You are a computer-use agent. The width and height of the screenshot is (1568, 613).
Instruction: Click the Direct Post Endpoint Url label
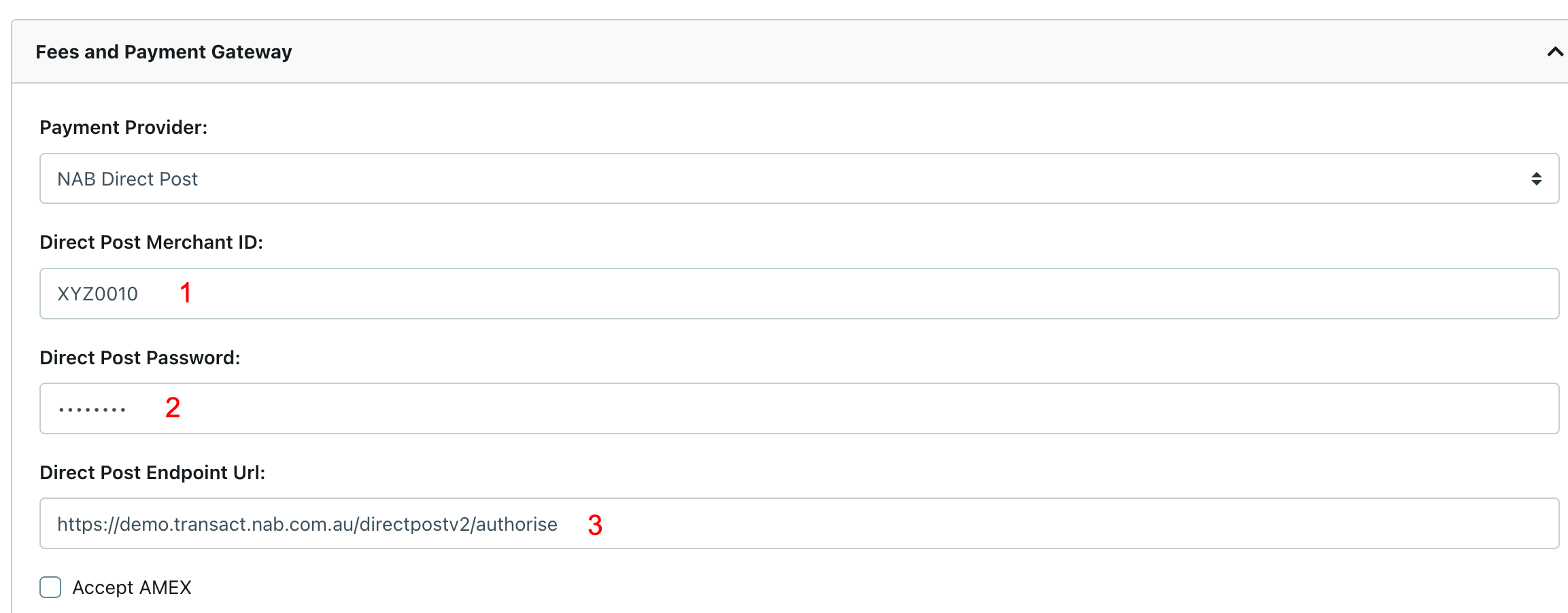coord(152,472)
